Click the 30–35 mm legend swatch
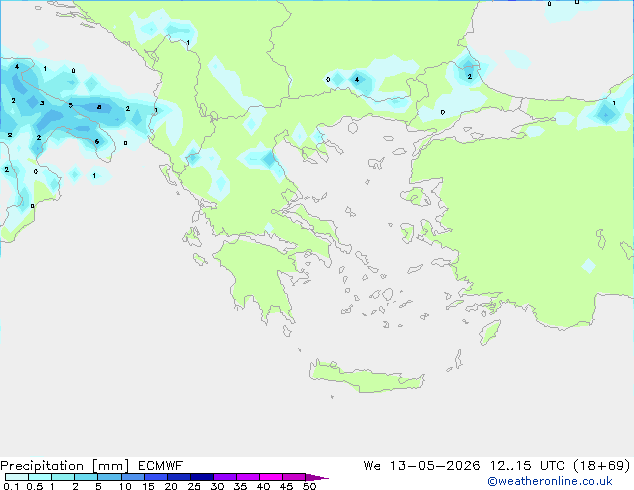The image size is (634, 490). (225, 477)
